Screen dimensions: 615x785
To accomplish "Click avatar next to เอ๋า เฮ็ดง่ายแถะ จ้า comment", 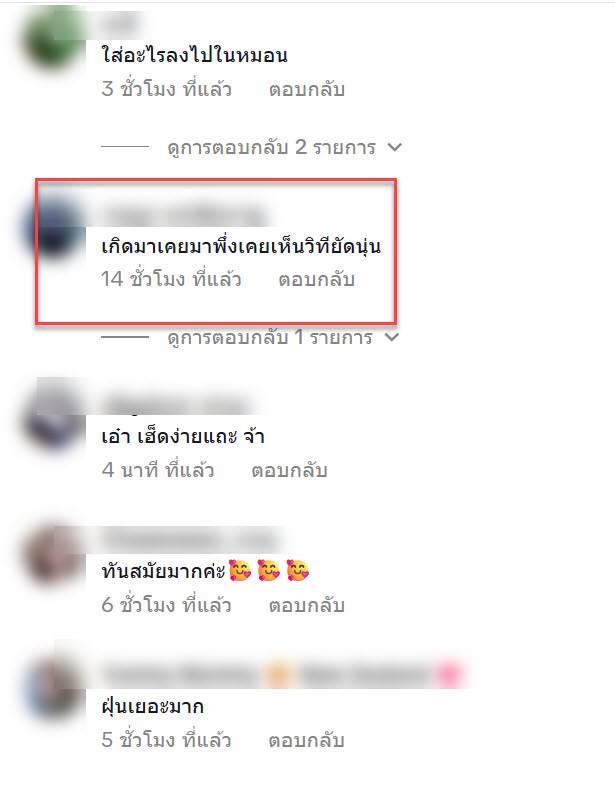I will pos(53,418).
